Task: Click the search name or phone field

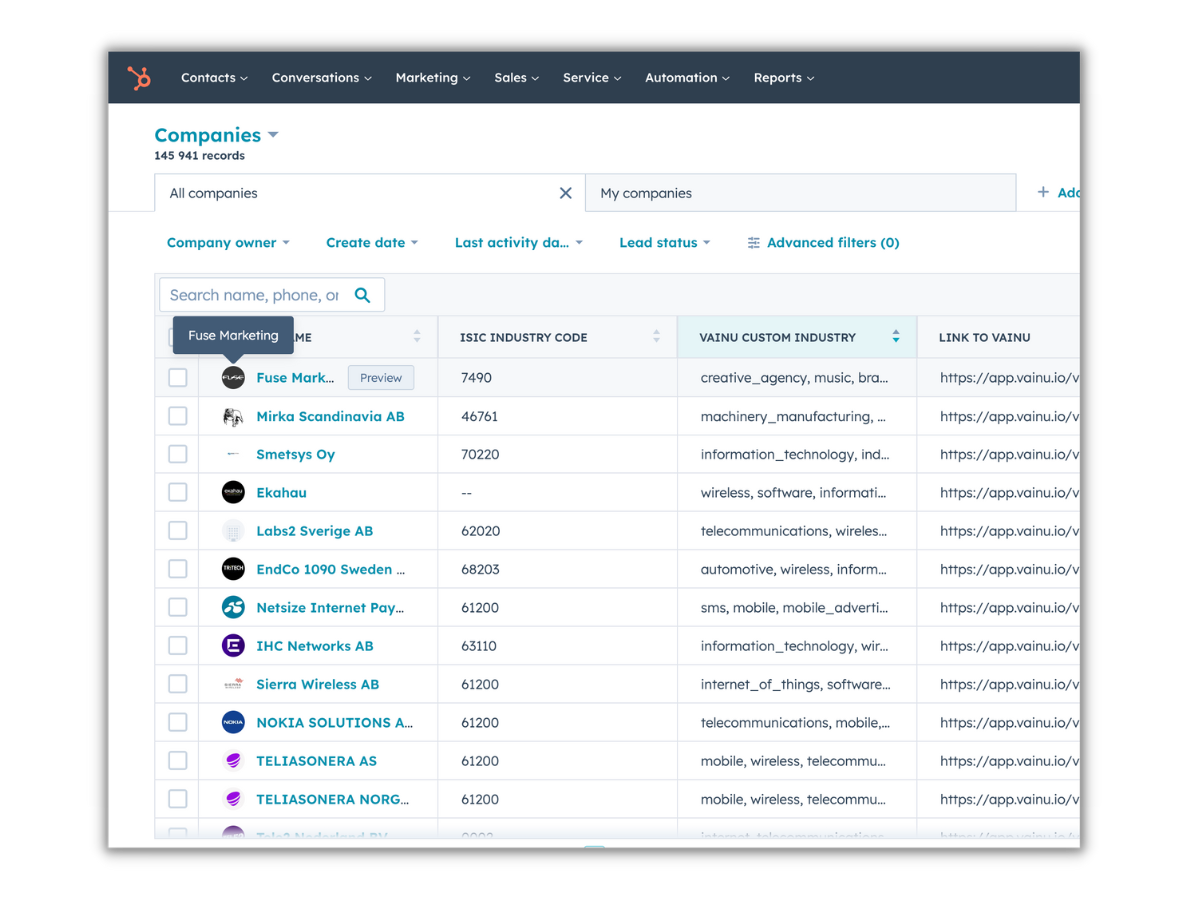Action: pyautogui.click(x=254, y=295)
